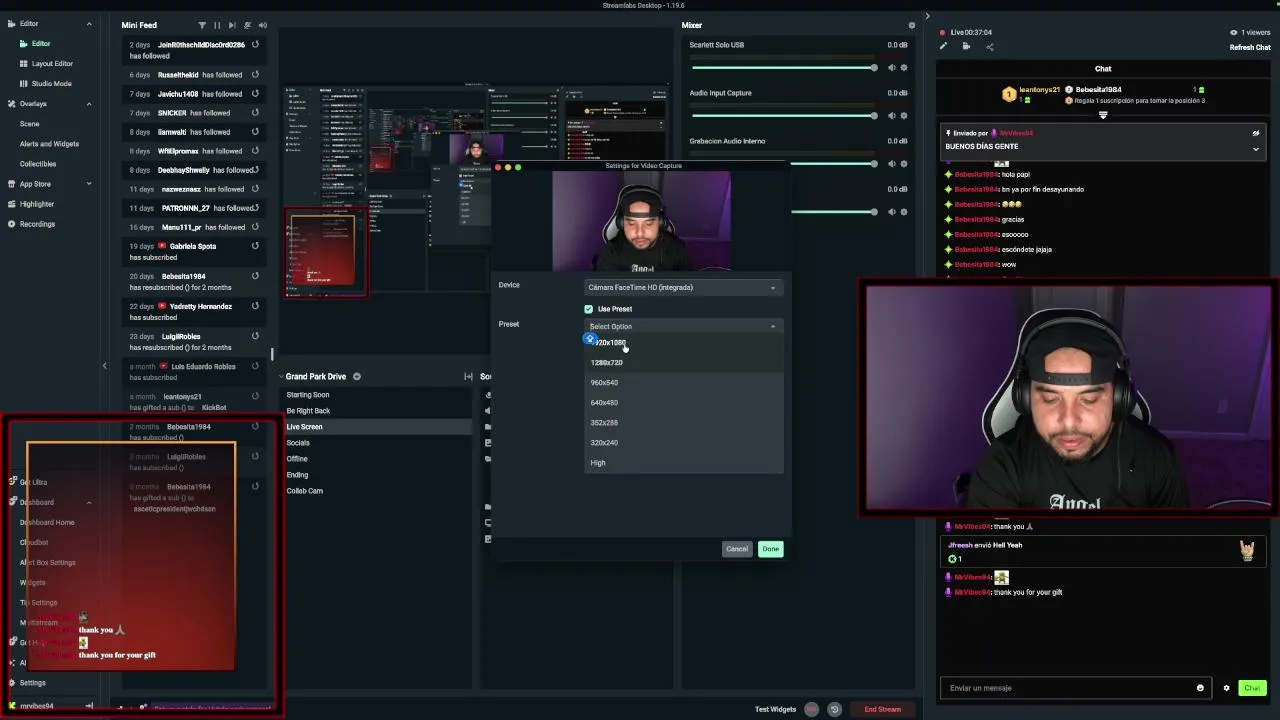Click the Done button

point(770,549)
